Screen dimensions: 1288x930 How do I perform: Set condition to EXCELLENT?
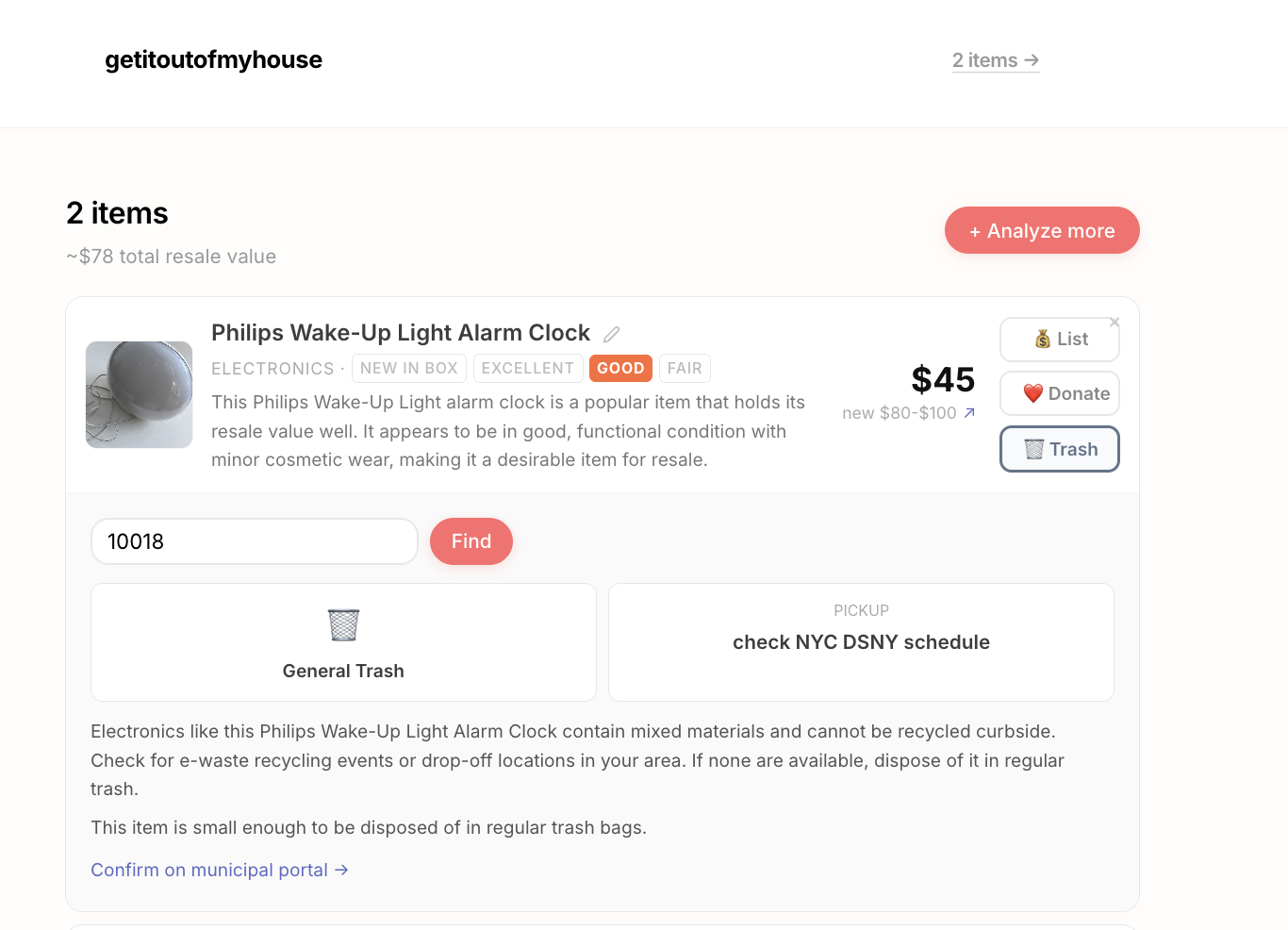pyautogui.click(x=527, y=368)
